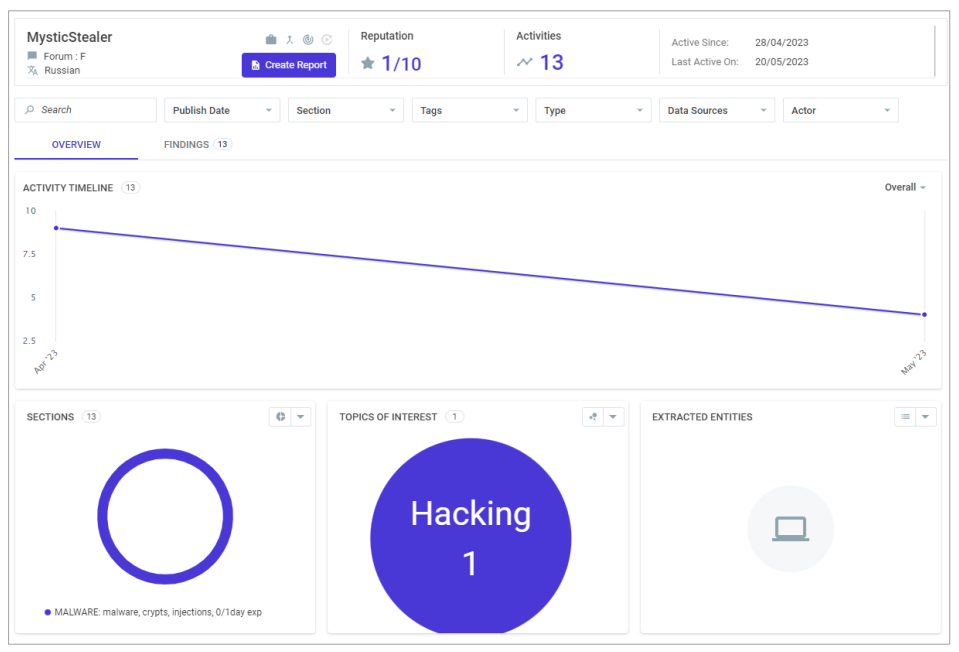Viewport: 959px width, 652px height.
Task: Click the Findings count badge 13
Action: (223, 144)
